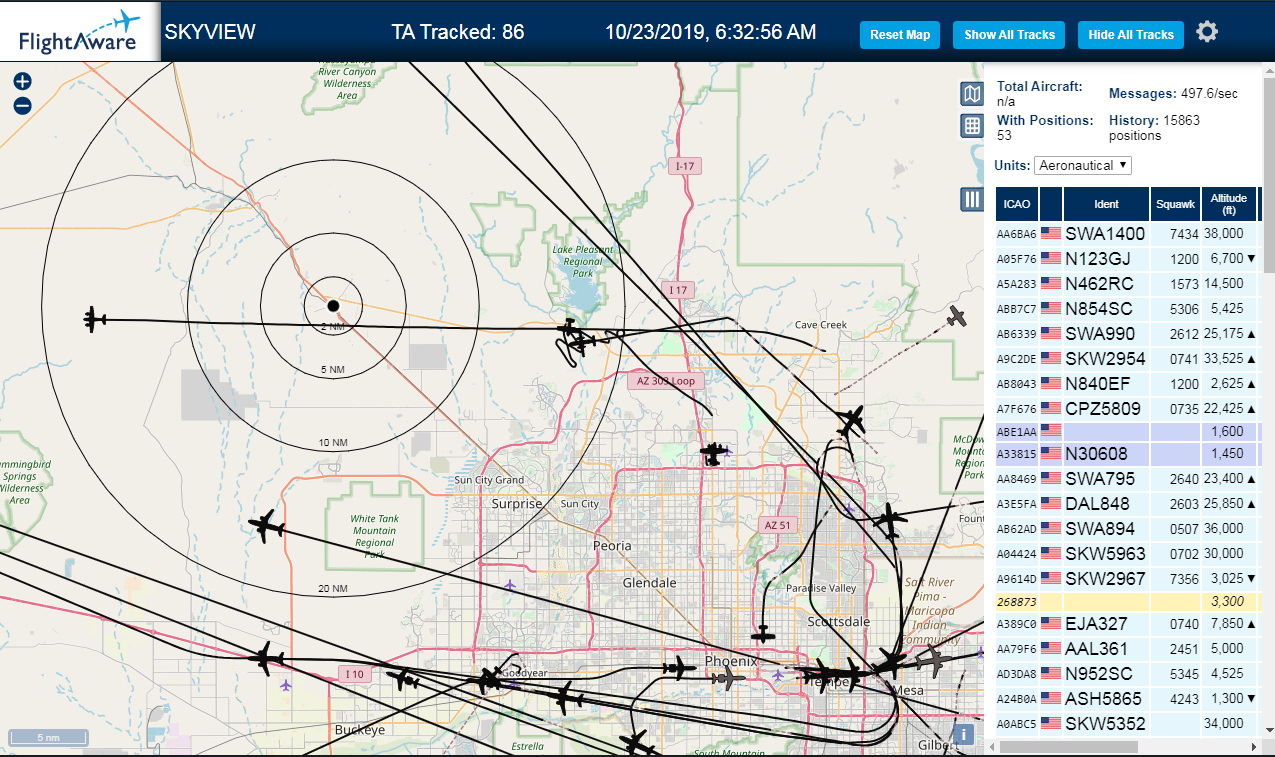Select the ASH5865 aircraft row
1275x757 pixels.
pyautogui.click(x=1127, y=699)
